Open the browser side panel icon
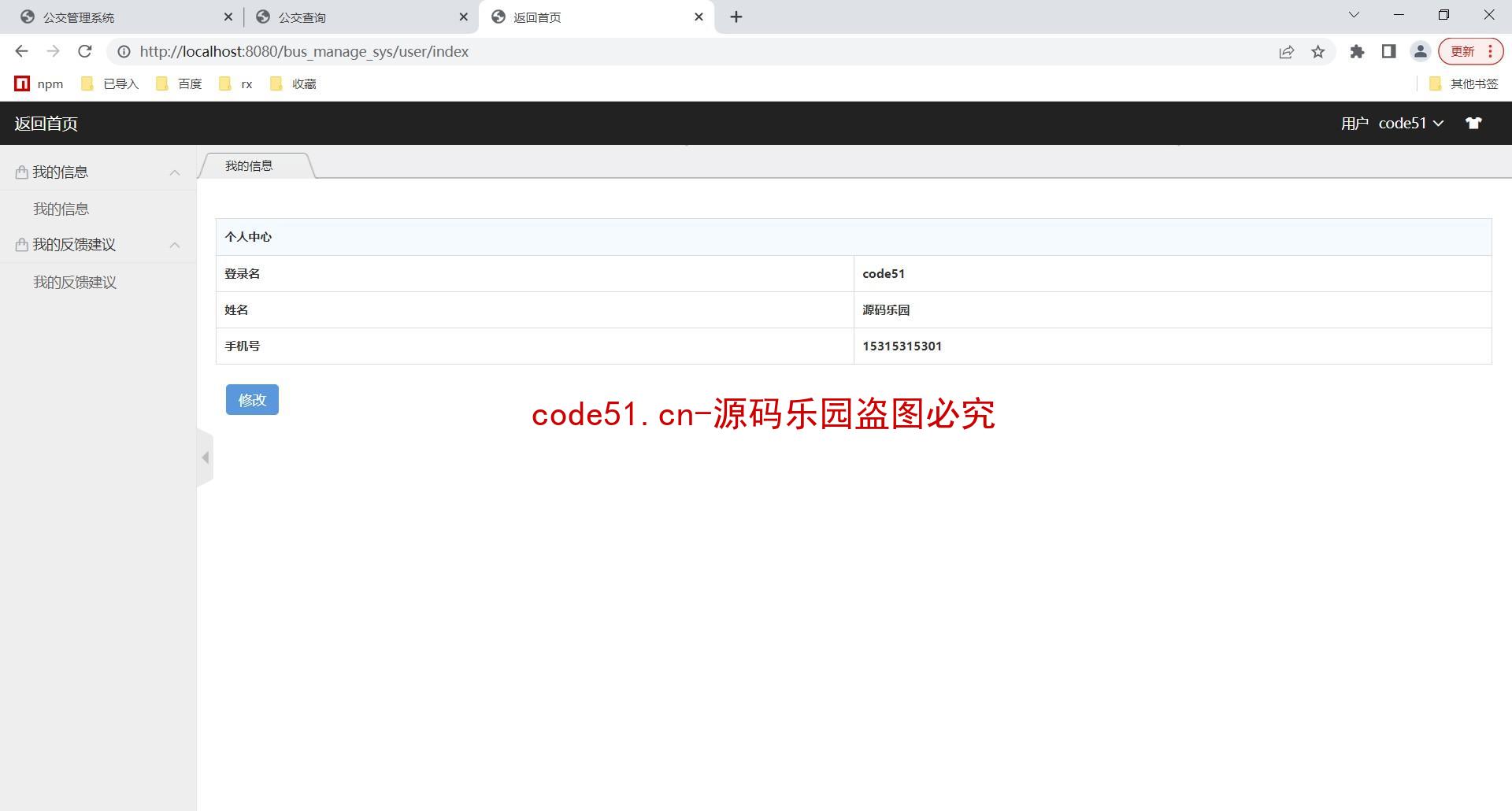This screenshot has width=1512, height=811. tap(1388, 52)
